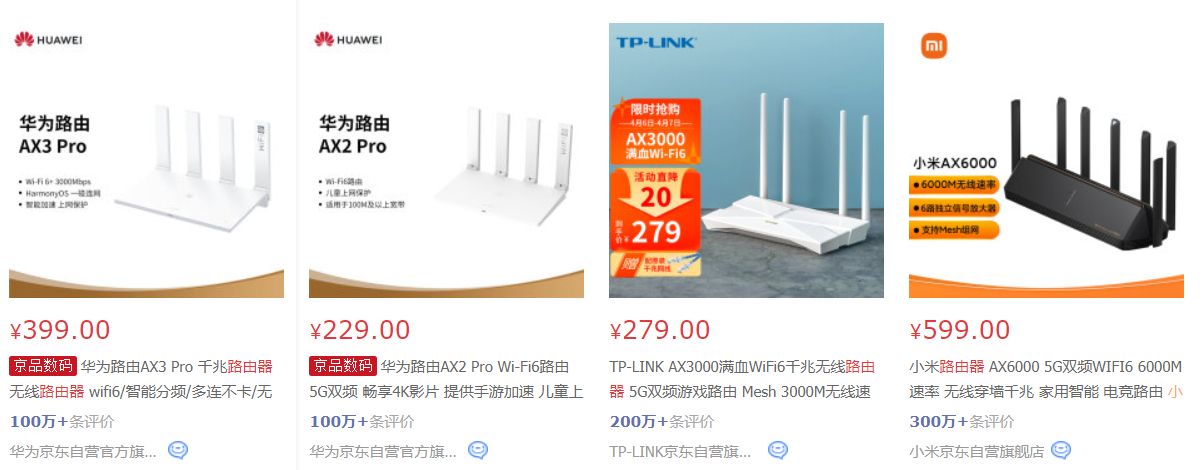View TP-LINK AX3000 router product image
The width and height of the screenshot is (1201, 470).
746,160
